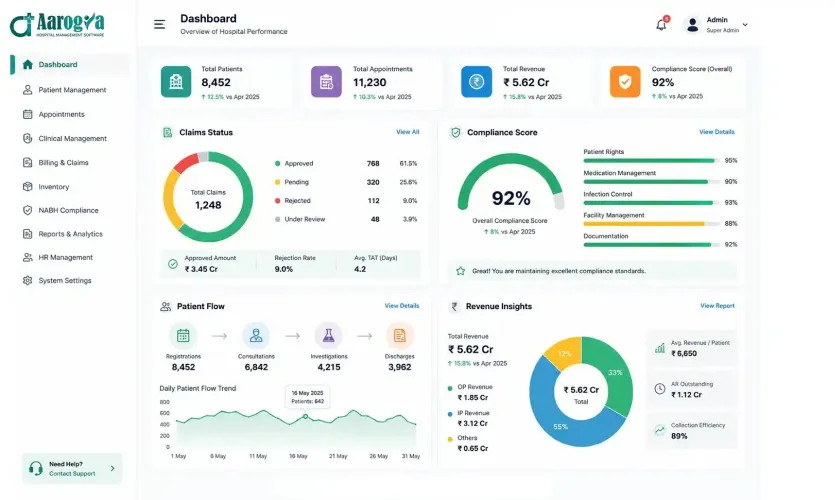
Task: Click the yellow 12% pie segment
Action: point(564,353)
